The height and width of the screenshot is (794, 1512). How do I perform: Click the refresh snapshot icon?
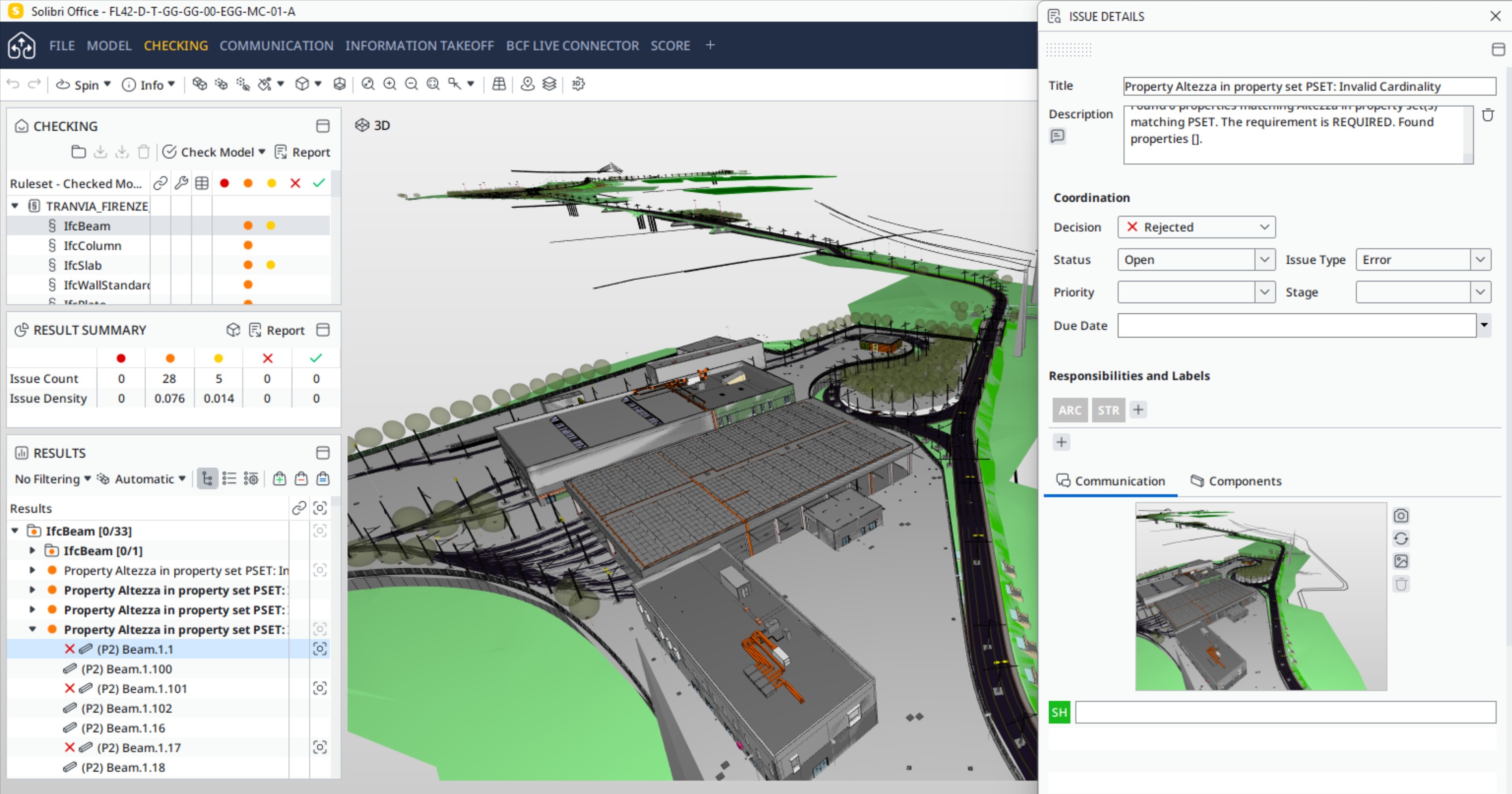[x=1401, y=538]
